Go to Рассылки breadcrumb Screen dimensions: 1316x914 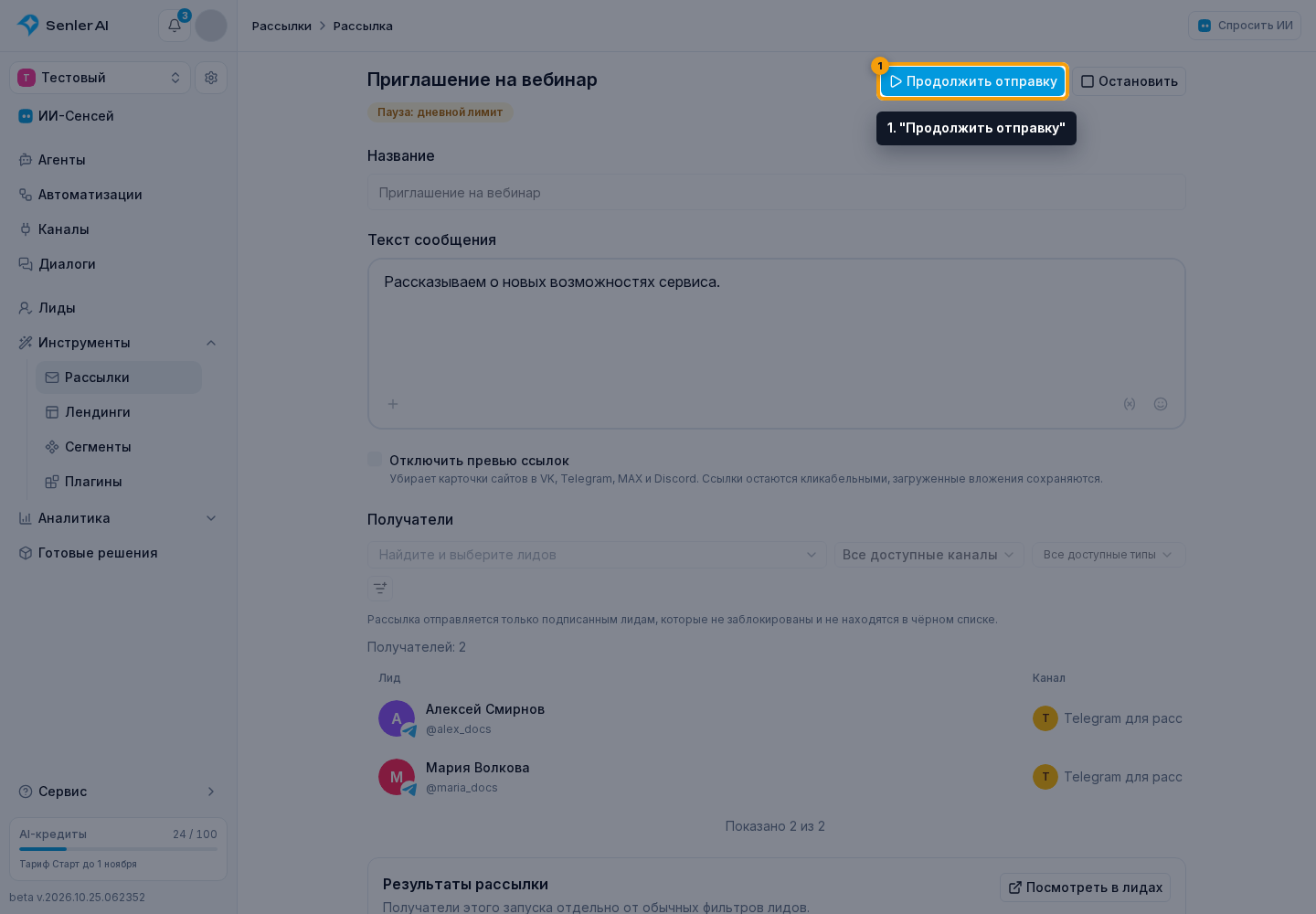pos(281,26)
